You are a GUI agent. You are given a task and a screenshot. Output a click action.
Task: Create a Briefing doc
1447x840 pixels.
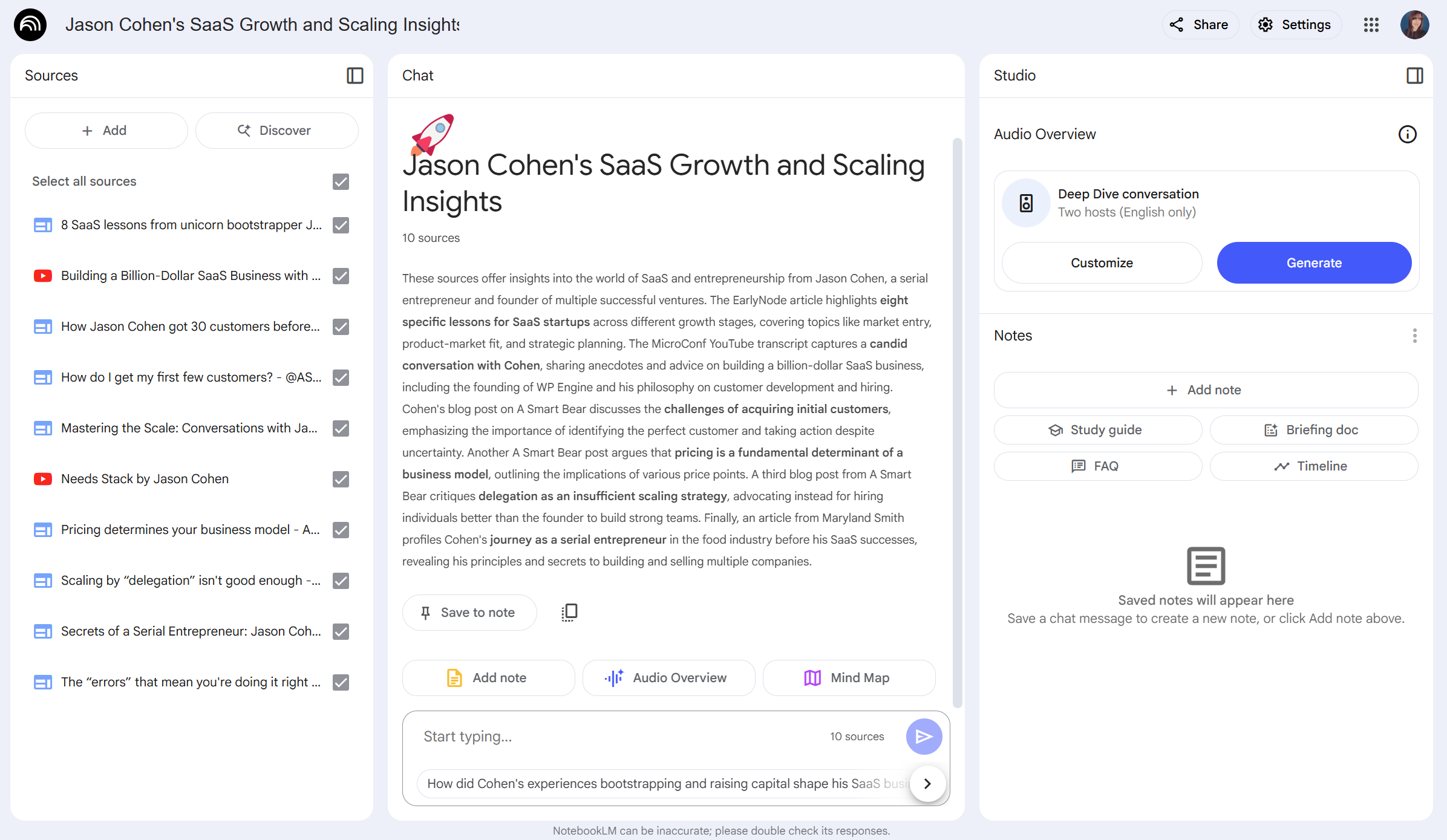coord(1313,430)
